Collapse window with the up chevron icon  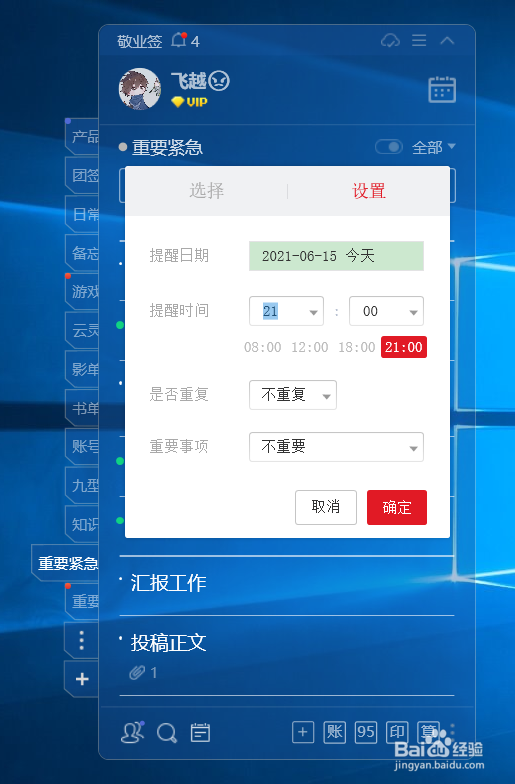447,40
